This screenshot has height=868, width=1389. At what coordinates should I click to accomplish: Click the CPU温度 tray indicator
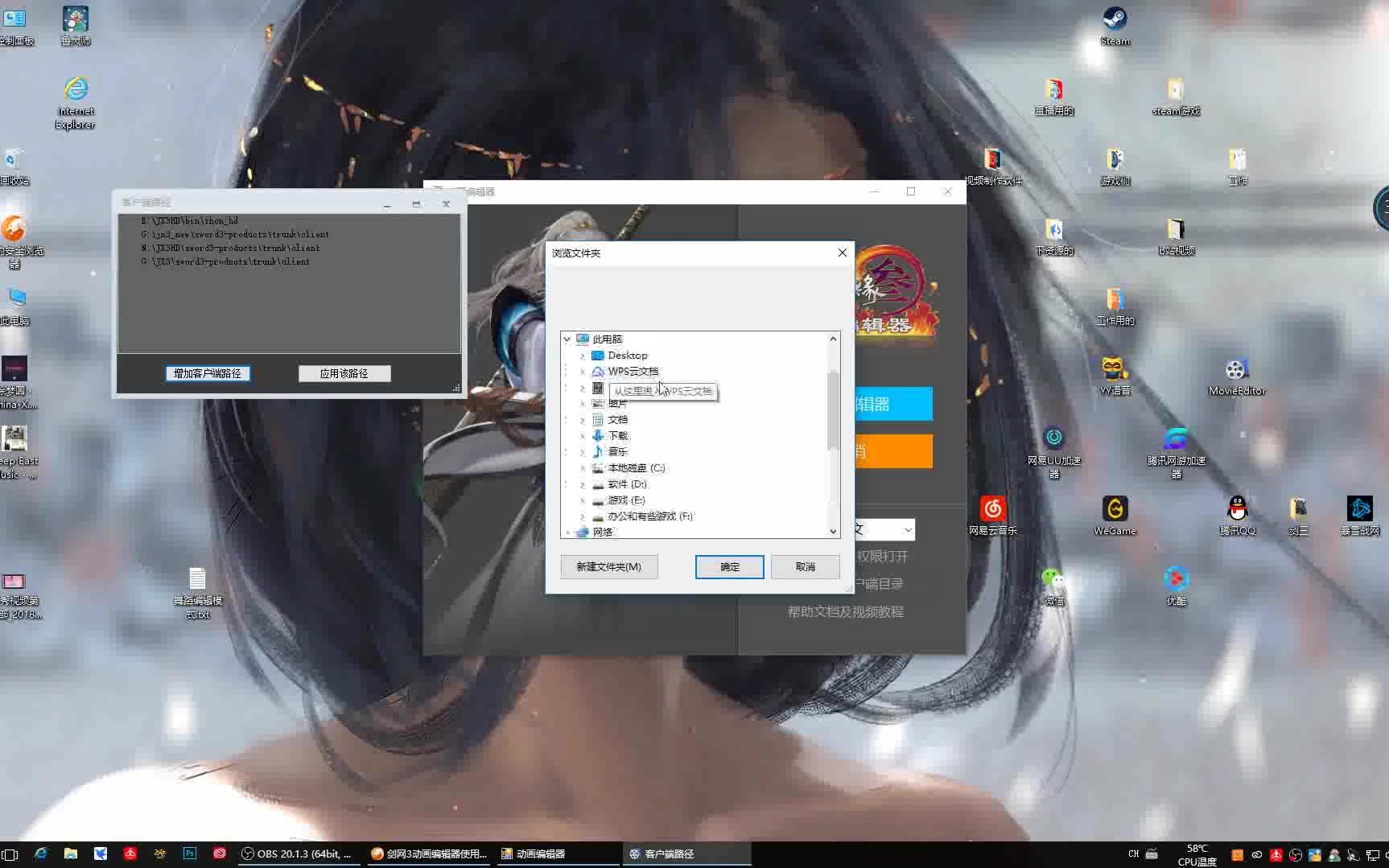pyautogui.click(x=1197, y=855)
